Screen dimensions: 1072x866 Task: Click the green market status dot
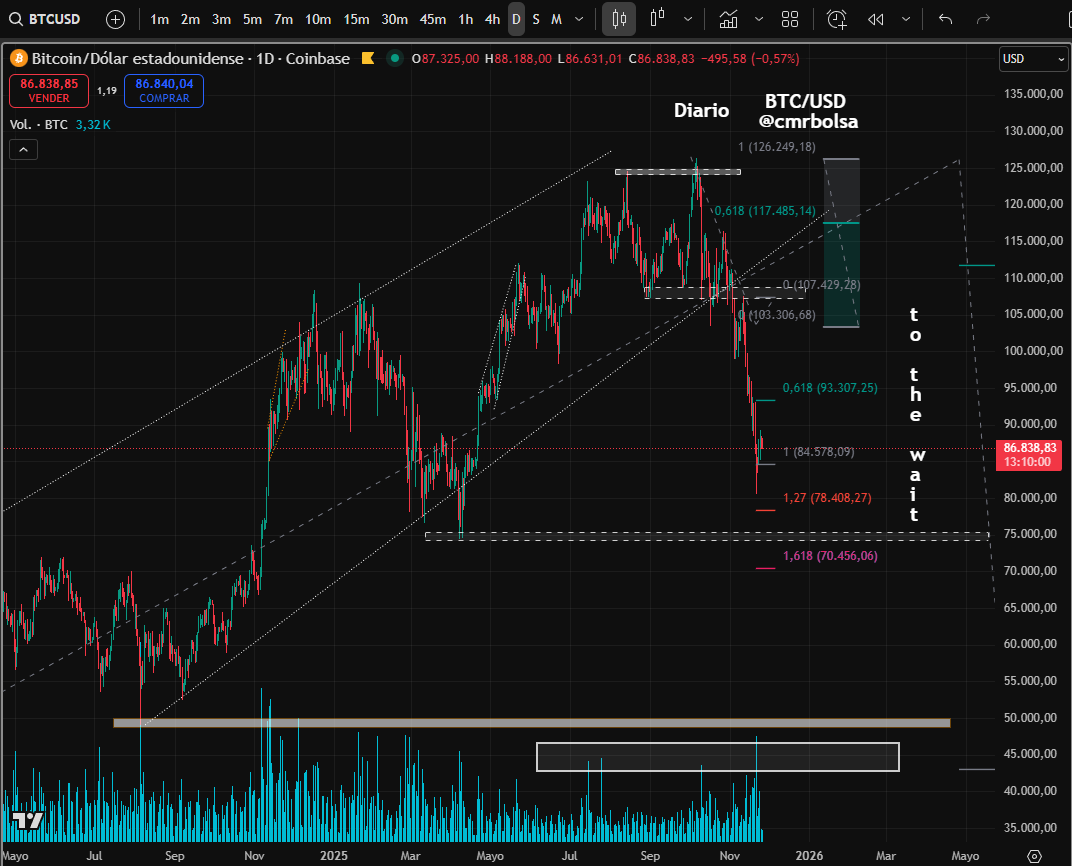394,59
